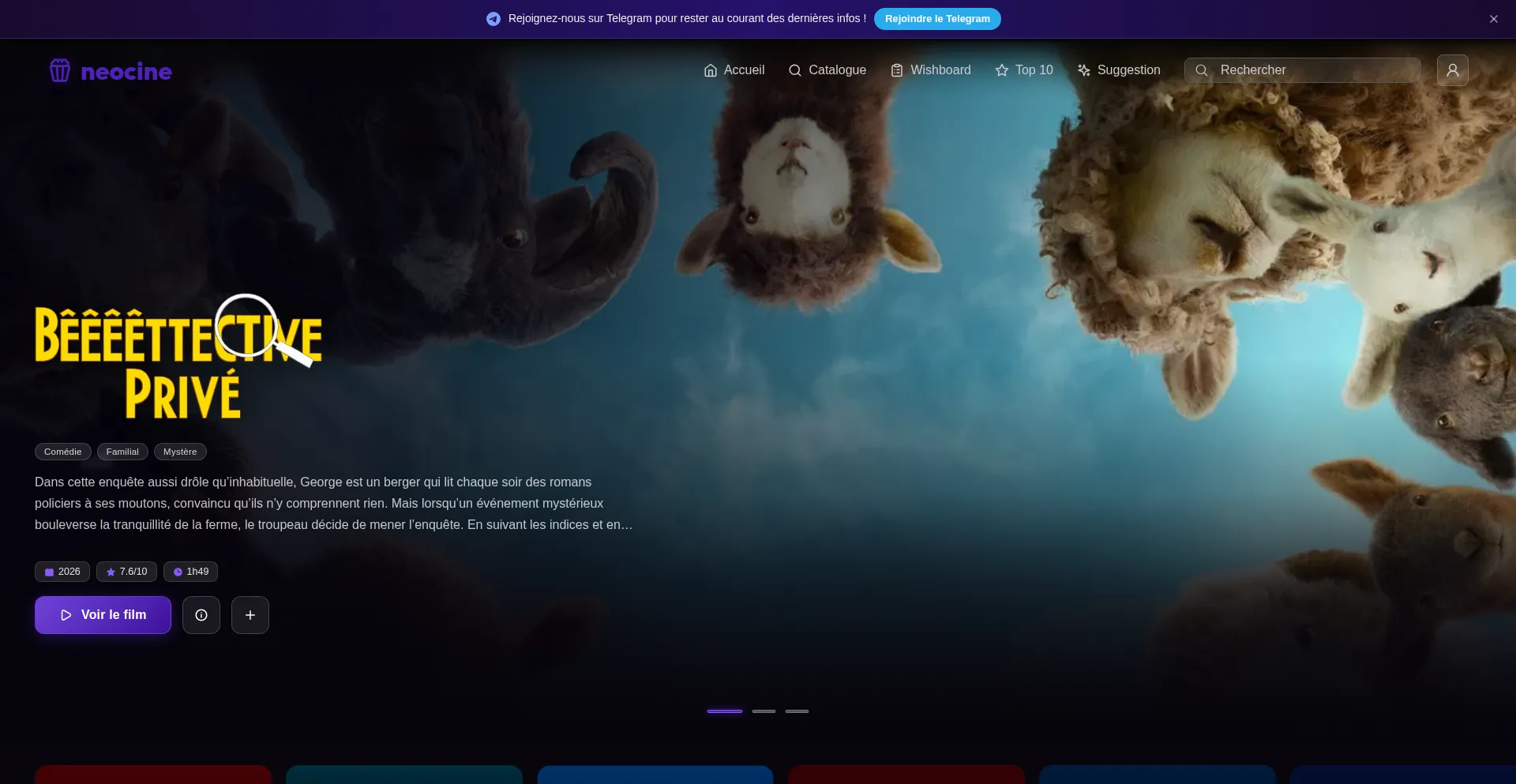Click the banner text 'Rejoignez-nous sur Telegram'
Image resolution: width=1516 pixels, height=784 pixels.
tap(687, 18)
